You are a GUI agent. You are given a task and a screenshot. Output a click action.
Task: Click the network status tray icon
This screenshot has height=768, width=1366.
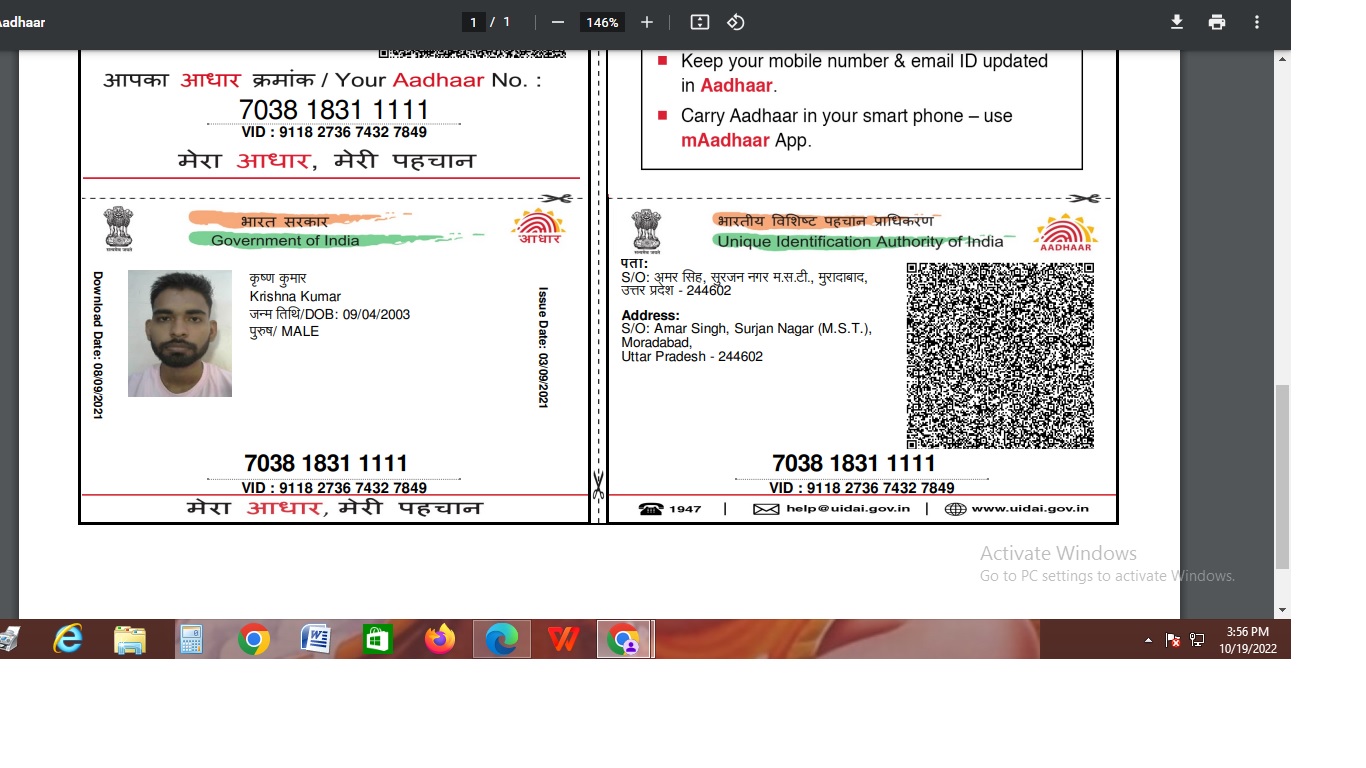pyautogui.click(x=1197, y=640)
